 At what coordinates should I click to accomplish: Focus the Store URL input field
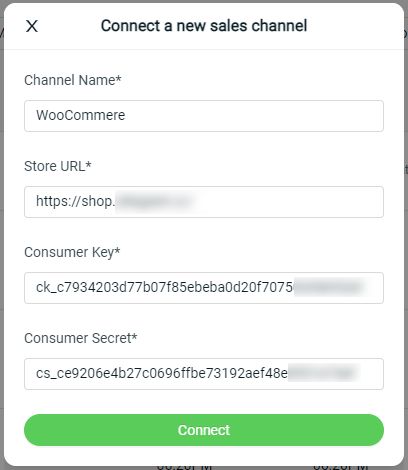tap(204, 202)
